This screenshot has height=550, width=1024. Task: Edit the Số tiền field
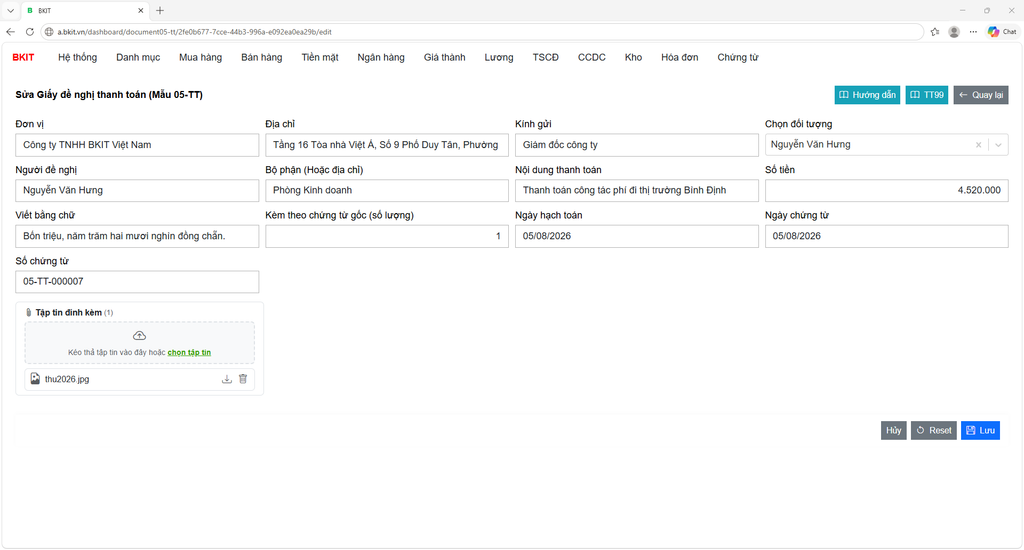[887, 191]
